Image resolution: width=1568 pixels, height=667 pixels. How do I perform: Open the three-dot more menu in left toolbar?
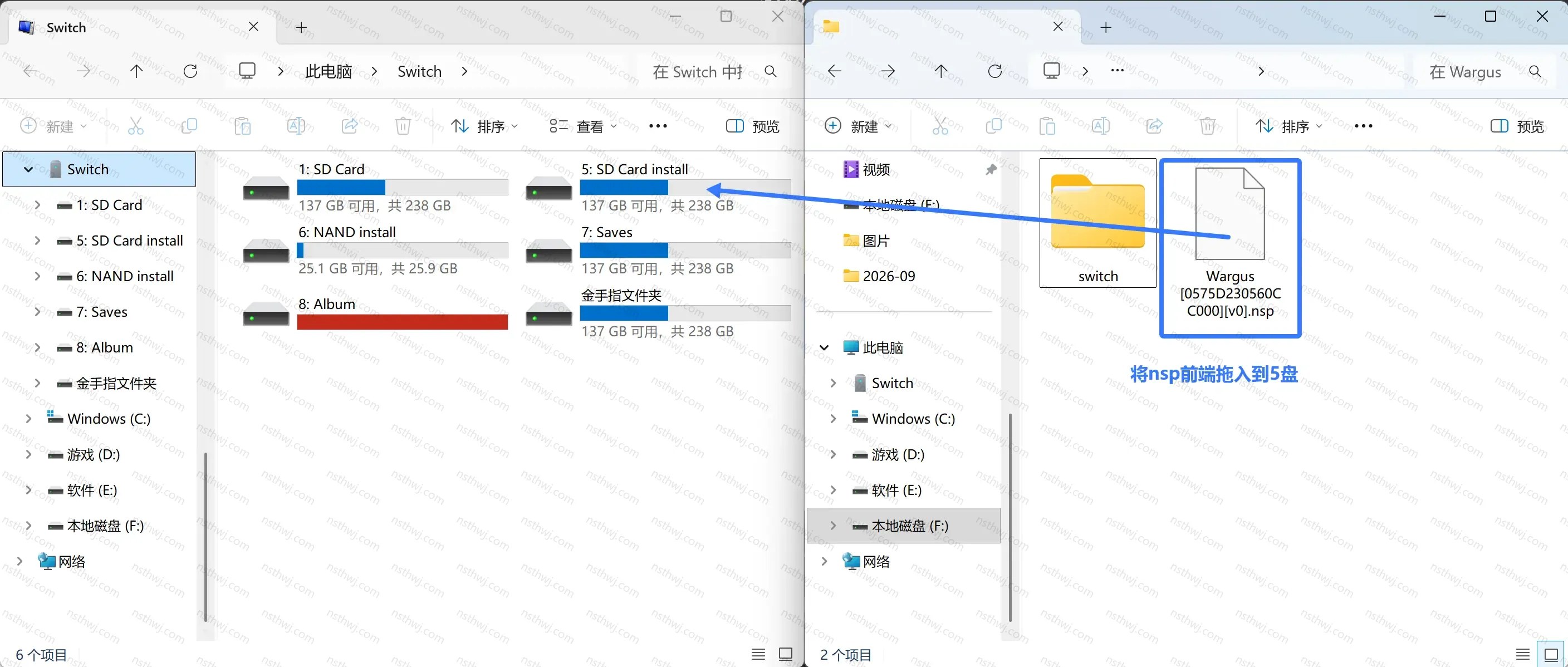[658, 126]
